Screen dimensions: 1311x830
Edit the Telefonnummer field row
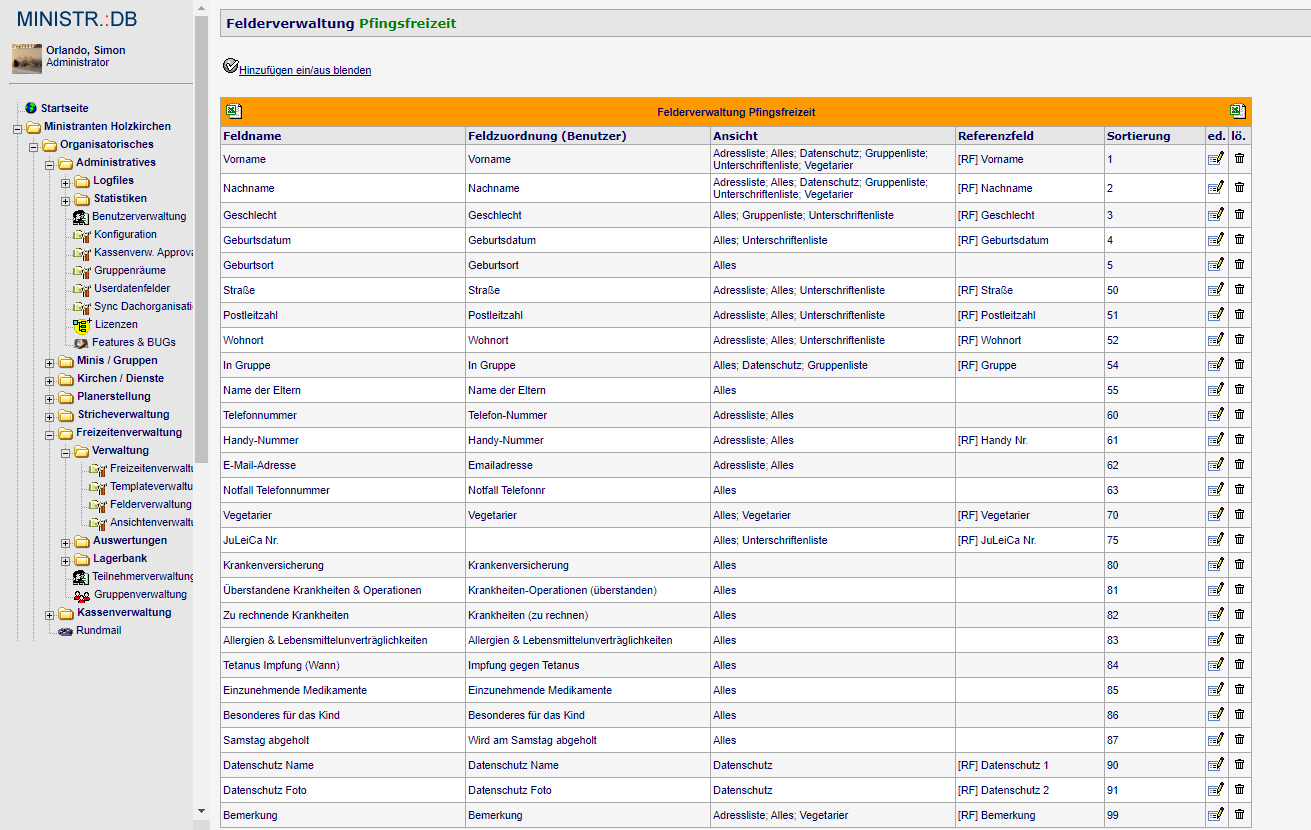pyautogui.click(x=1216, y=414)
